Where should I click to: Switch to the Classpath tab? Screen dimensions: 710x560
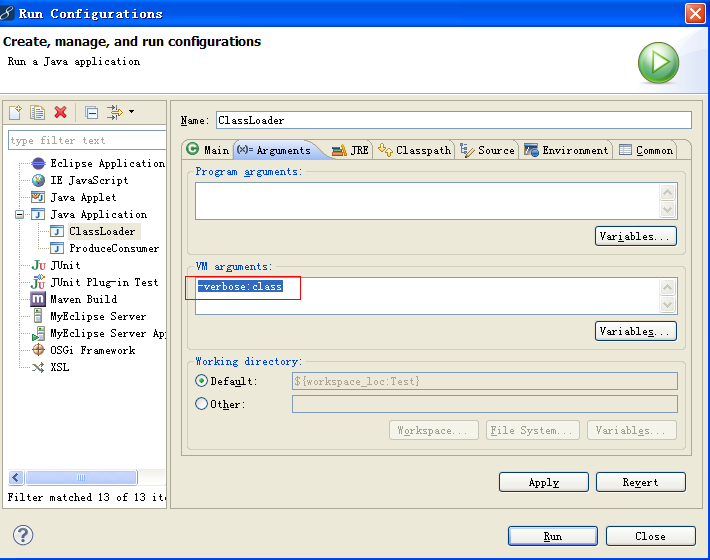(414, 150)
